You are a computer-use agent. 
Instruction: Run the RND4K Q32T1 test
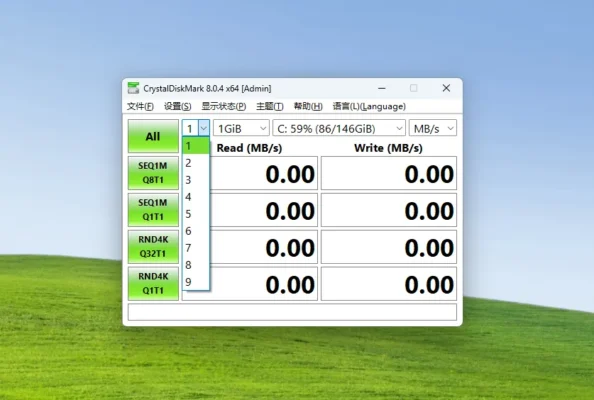point(153,247)
